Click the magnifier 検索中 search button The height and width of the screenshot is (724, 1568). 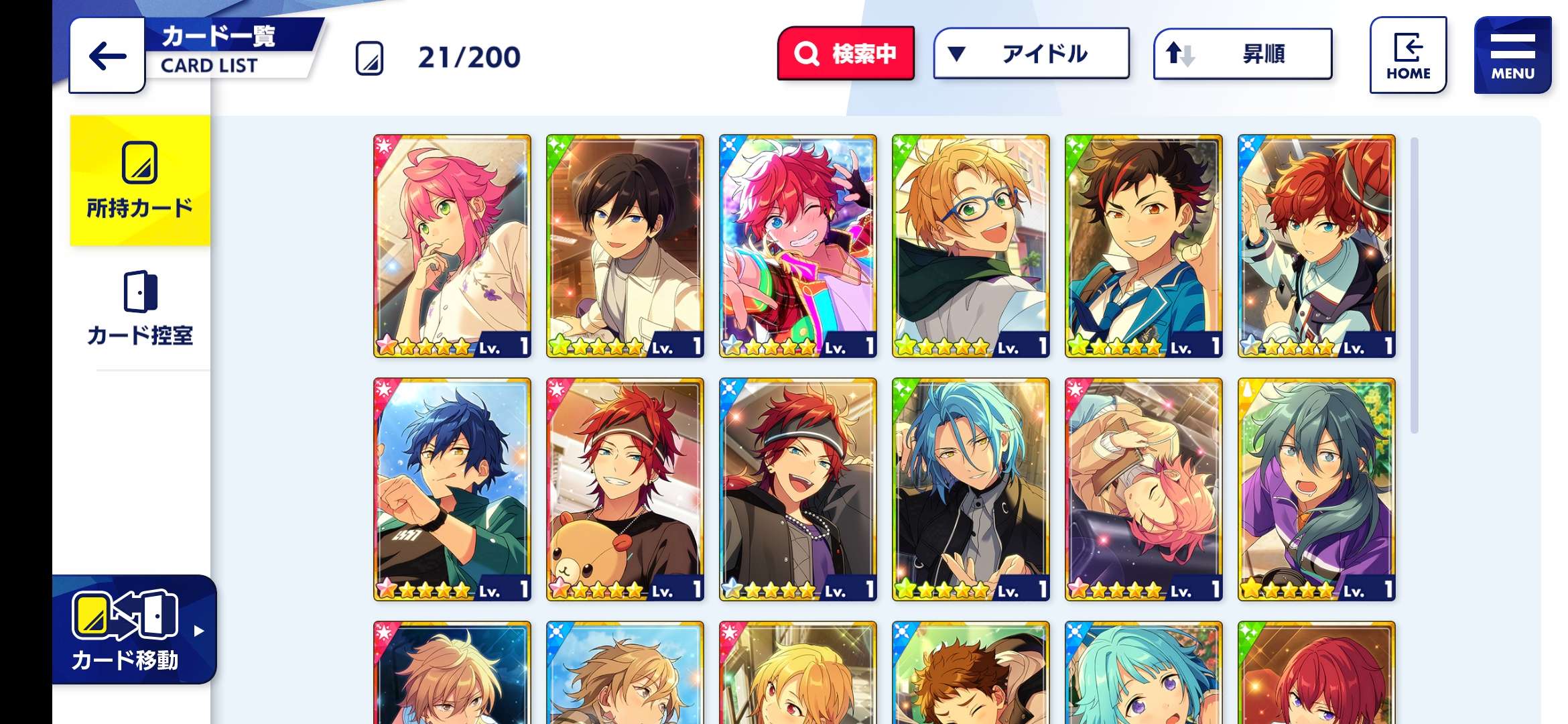pos(846,54)
